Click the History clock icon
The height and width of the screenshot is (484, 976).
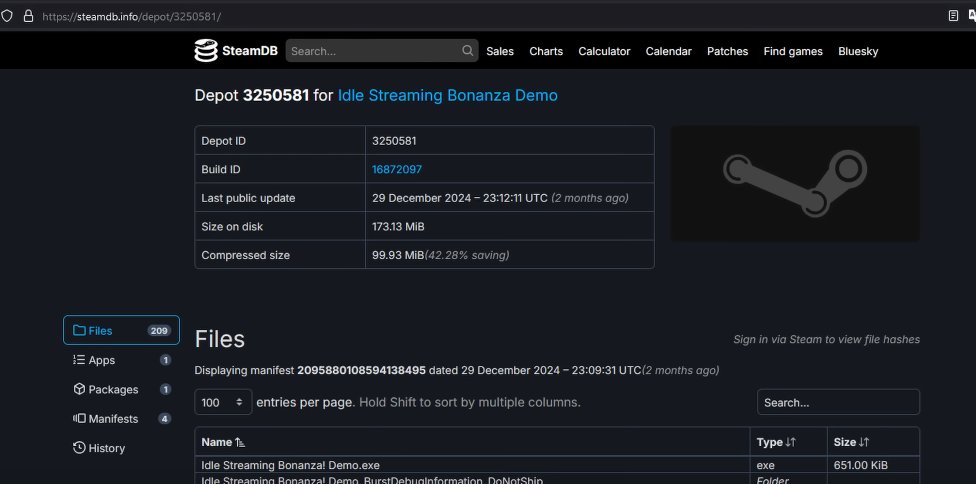79,448
